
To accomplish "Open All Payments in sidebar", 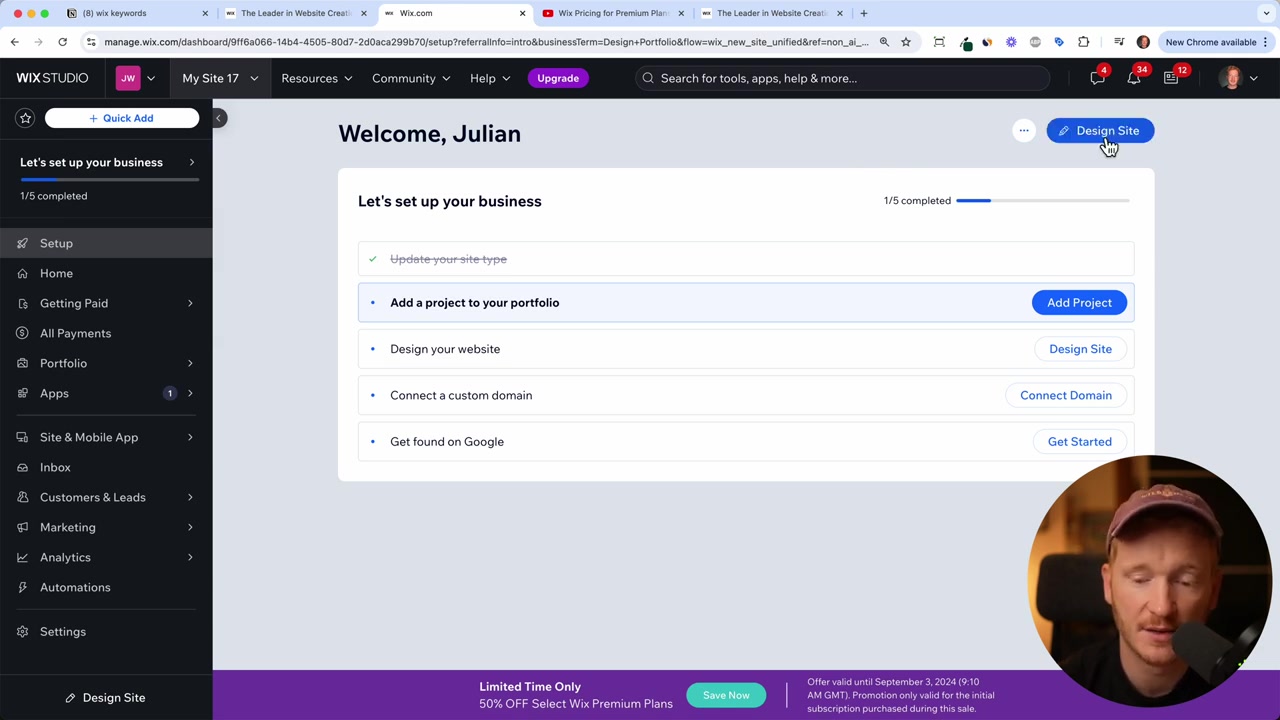I will point(106,333).
